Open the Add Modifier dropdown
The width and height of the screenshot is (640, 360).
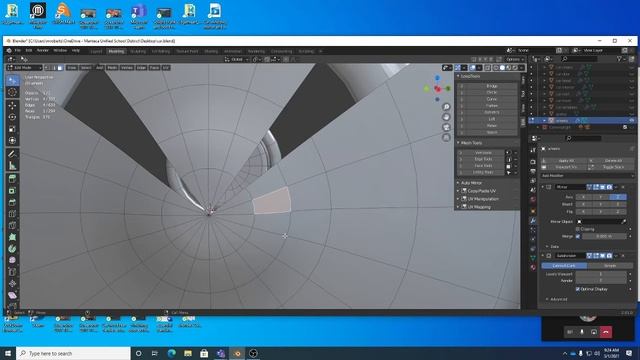click(587, 176)
